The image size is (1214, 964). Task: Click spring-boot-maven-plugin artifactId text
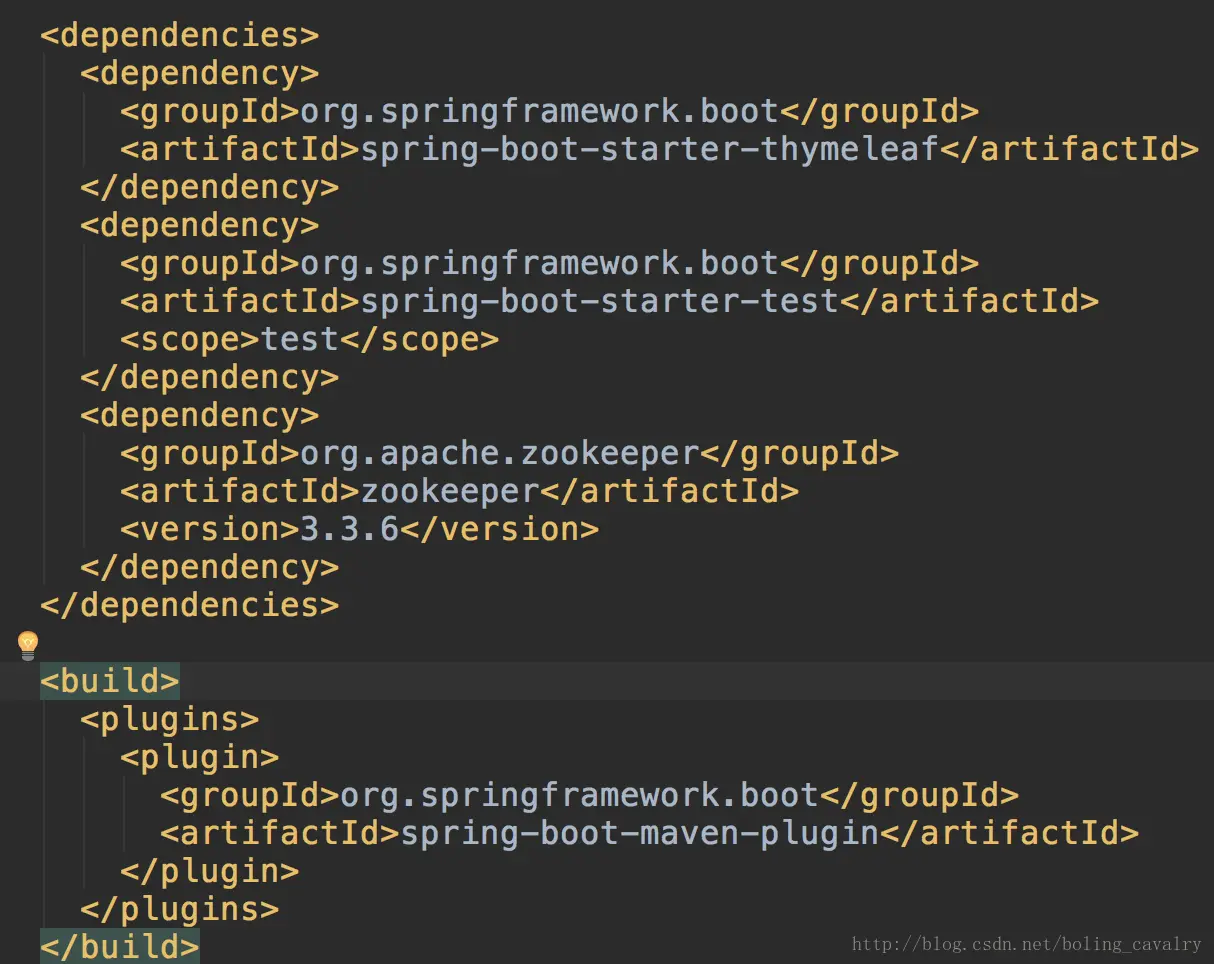tap(640, 833)
